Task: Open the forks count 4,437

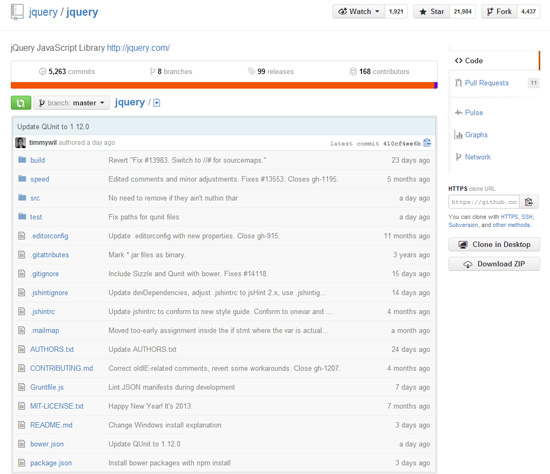Action: coord(528,12)
